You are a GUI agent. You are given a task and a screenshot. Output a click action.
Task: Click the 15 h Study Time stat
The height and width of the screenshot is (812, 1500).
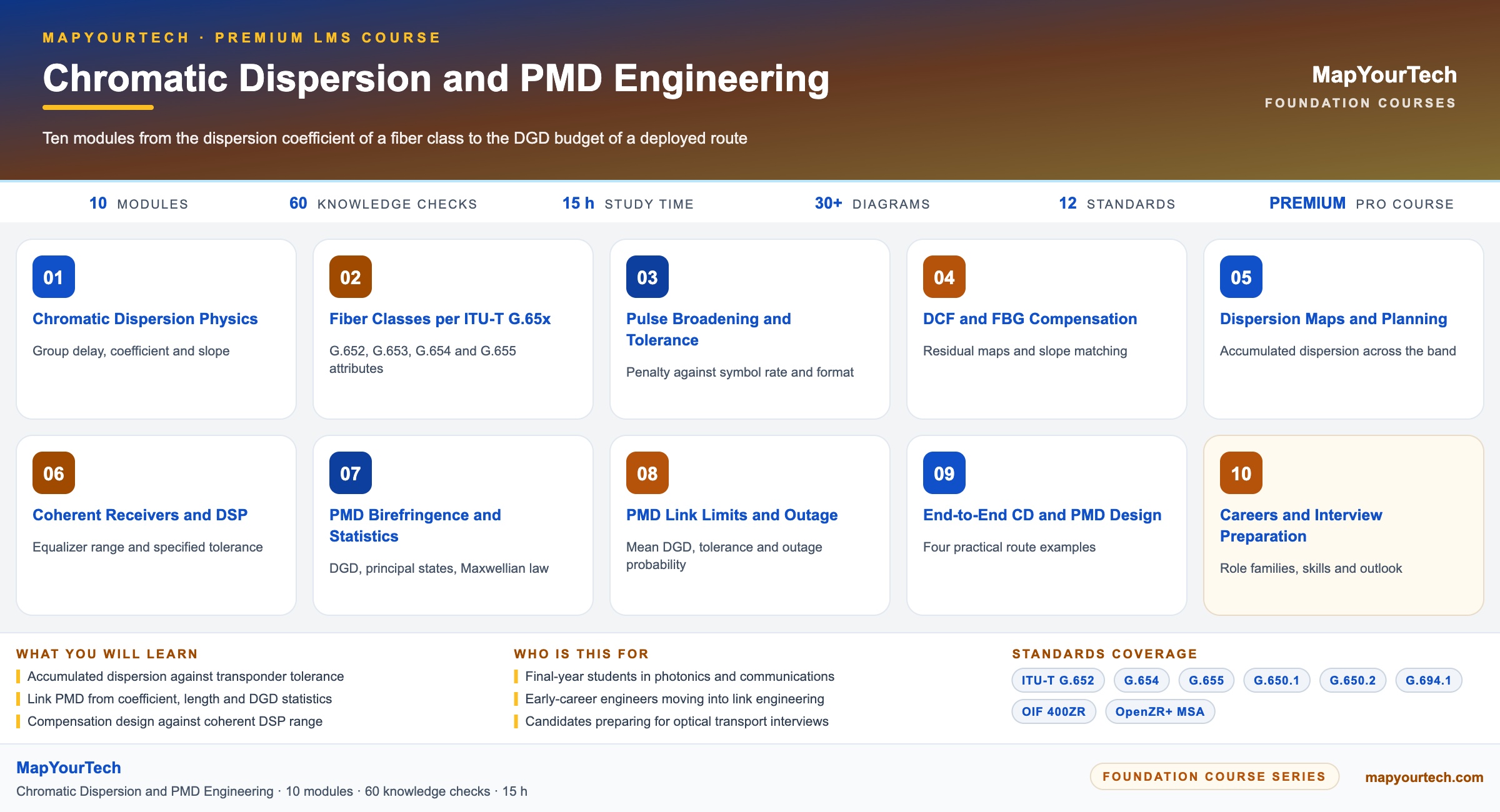[x=628, y=204]
